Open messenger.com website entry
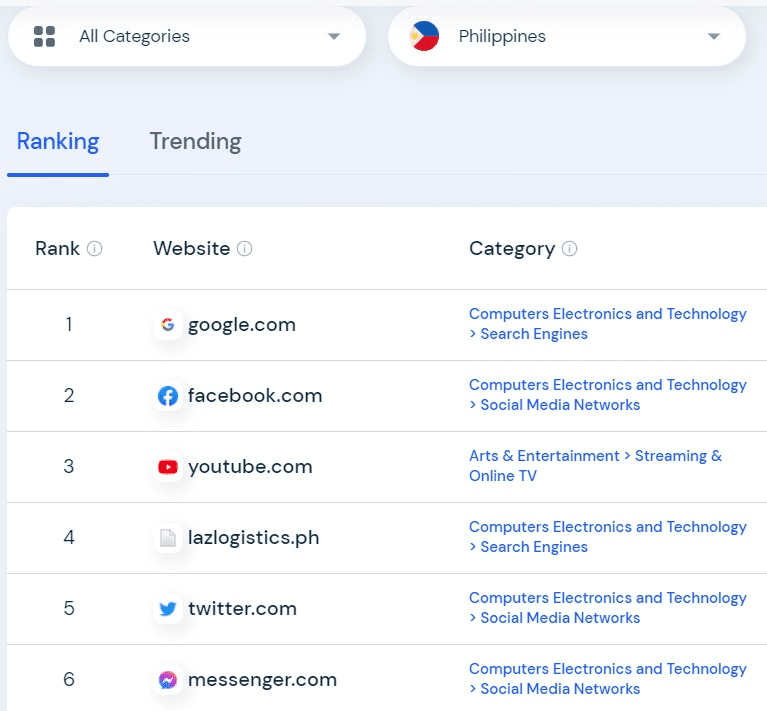This screenshot has height=711, width=767. click(x=262, y=680)
